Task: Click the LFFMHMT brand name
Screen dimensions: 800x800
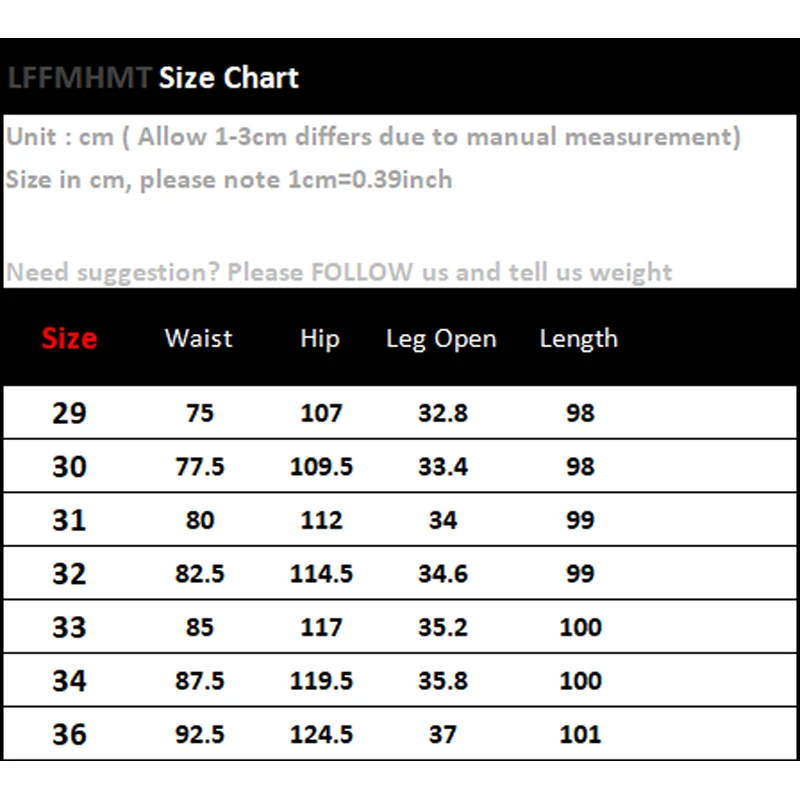Action: (79, 78)
